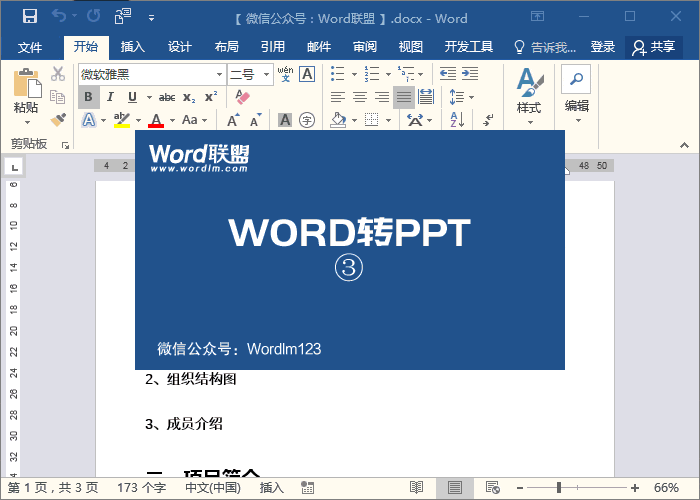Viewport: 700px width, 500px height.
Task: Clear all formatting with eraser icon
Action: pos(242,97)
